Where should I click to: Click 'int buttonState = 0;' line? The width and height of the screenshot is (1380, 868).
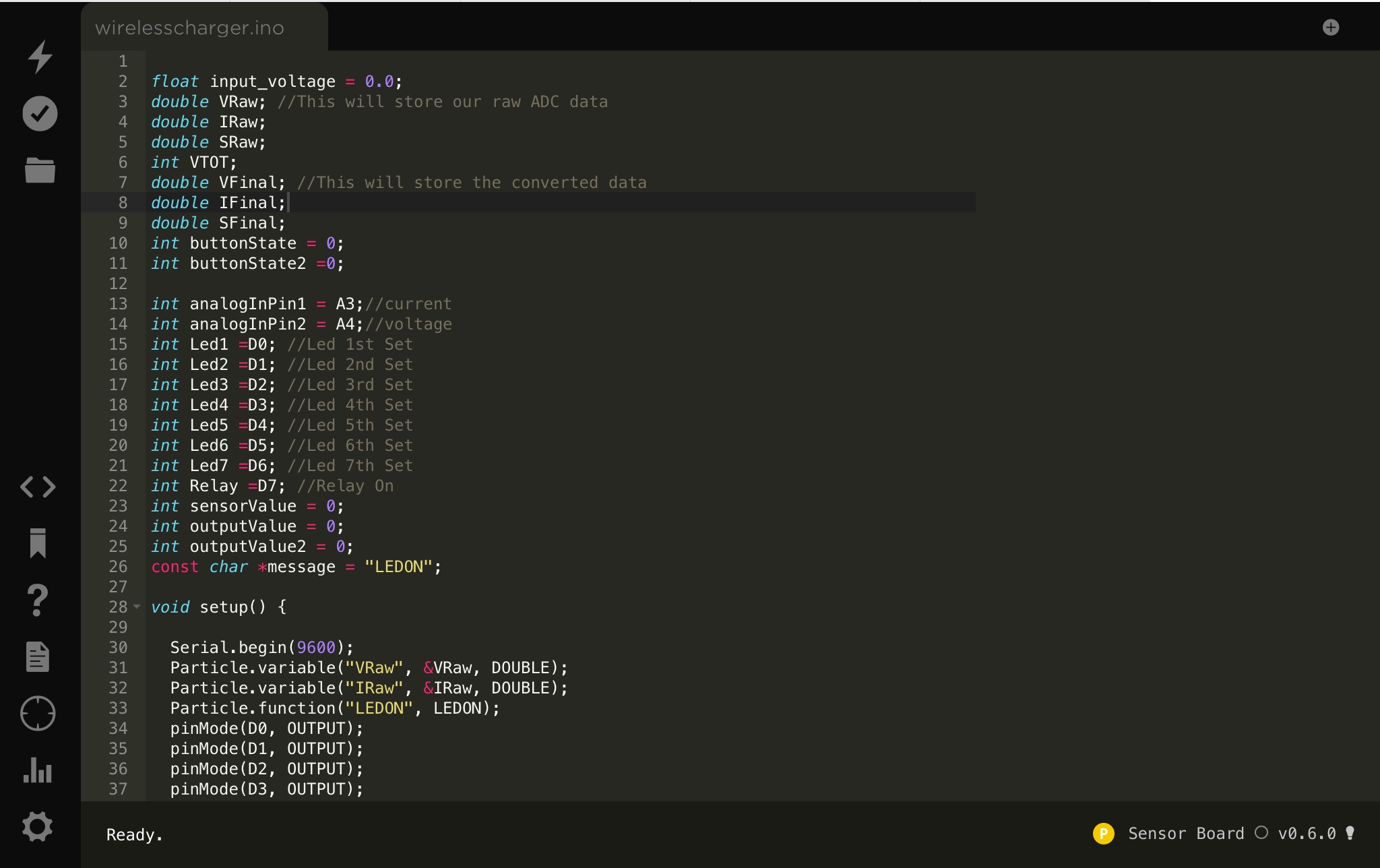point(247,243)
